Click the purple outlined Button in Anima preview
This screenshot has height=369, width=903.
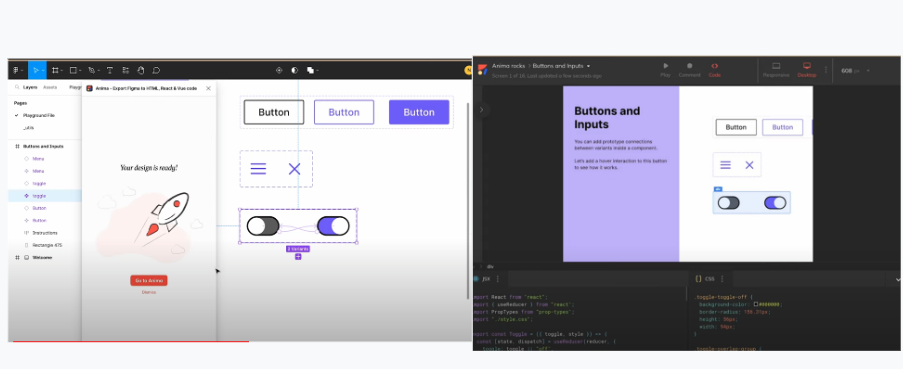tap(782, 127)
